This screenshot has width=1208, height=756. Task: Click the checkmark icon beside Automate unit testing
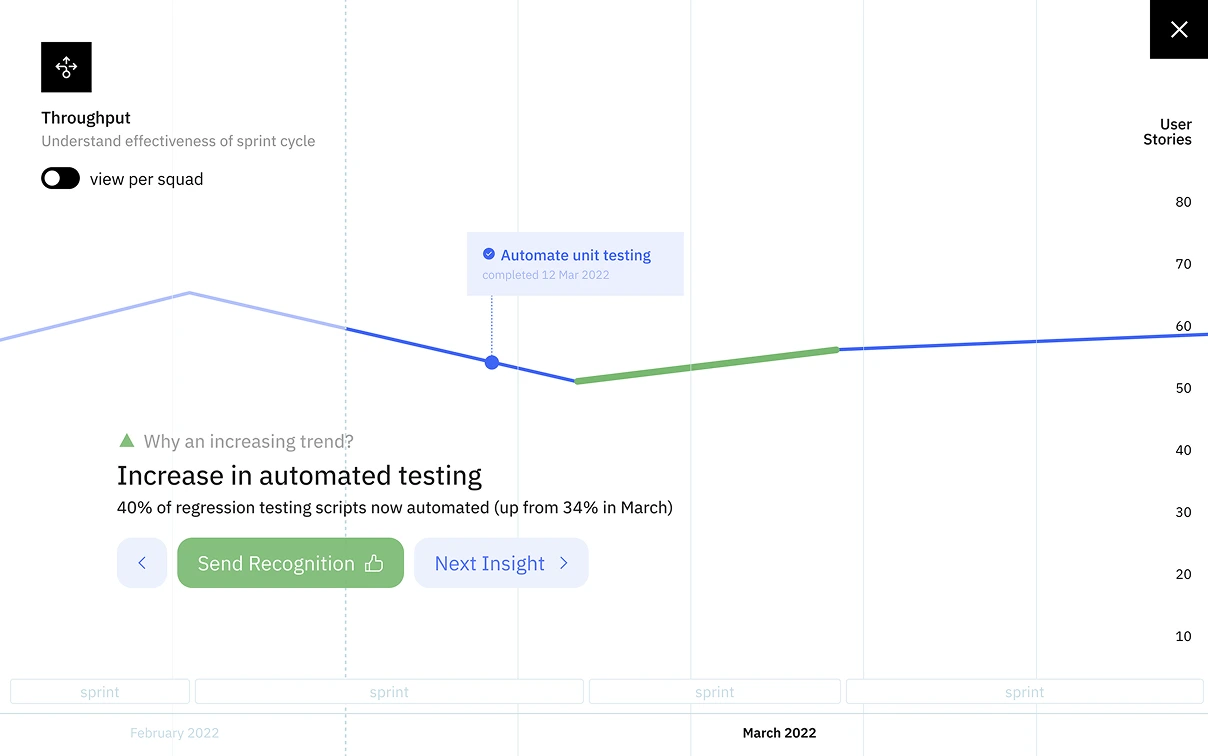(489, 254)
